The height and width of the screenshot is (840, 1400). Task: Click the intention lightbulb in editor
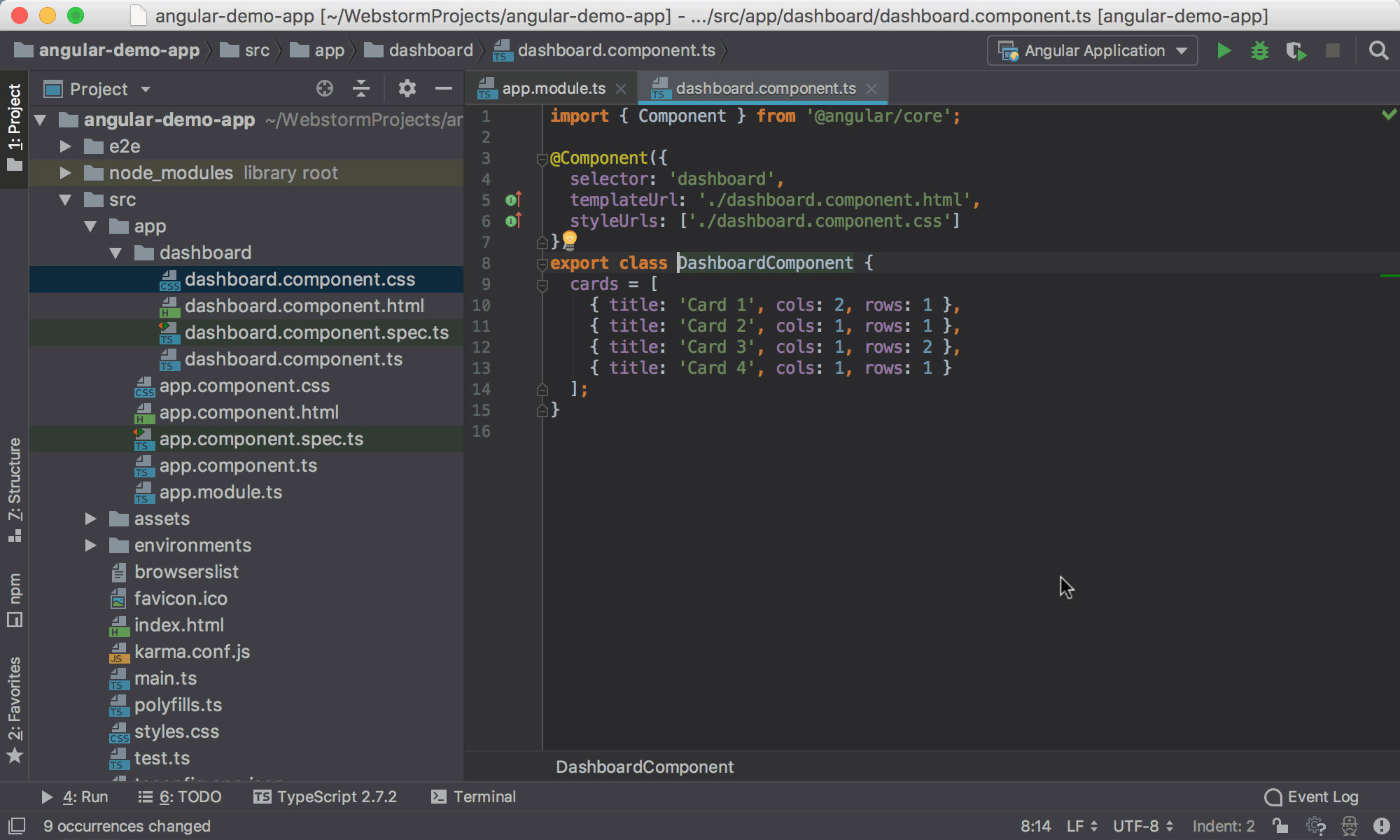pos(570,241)
